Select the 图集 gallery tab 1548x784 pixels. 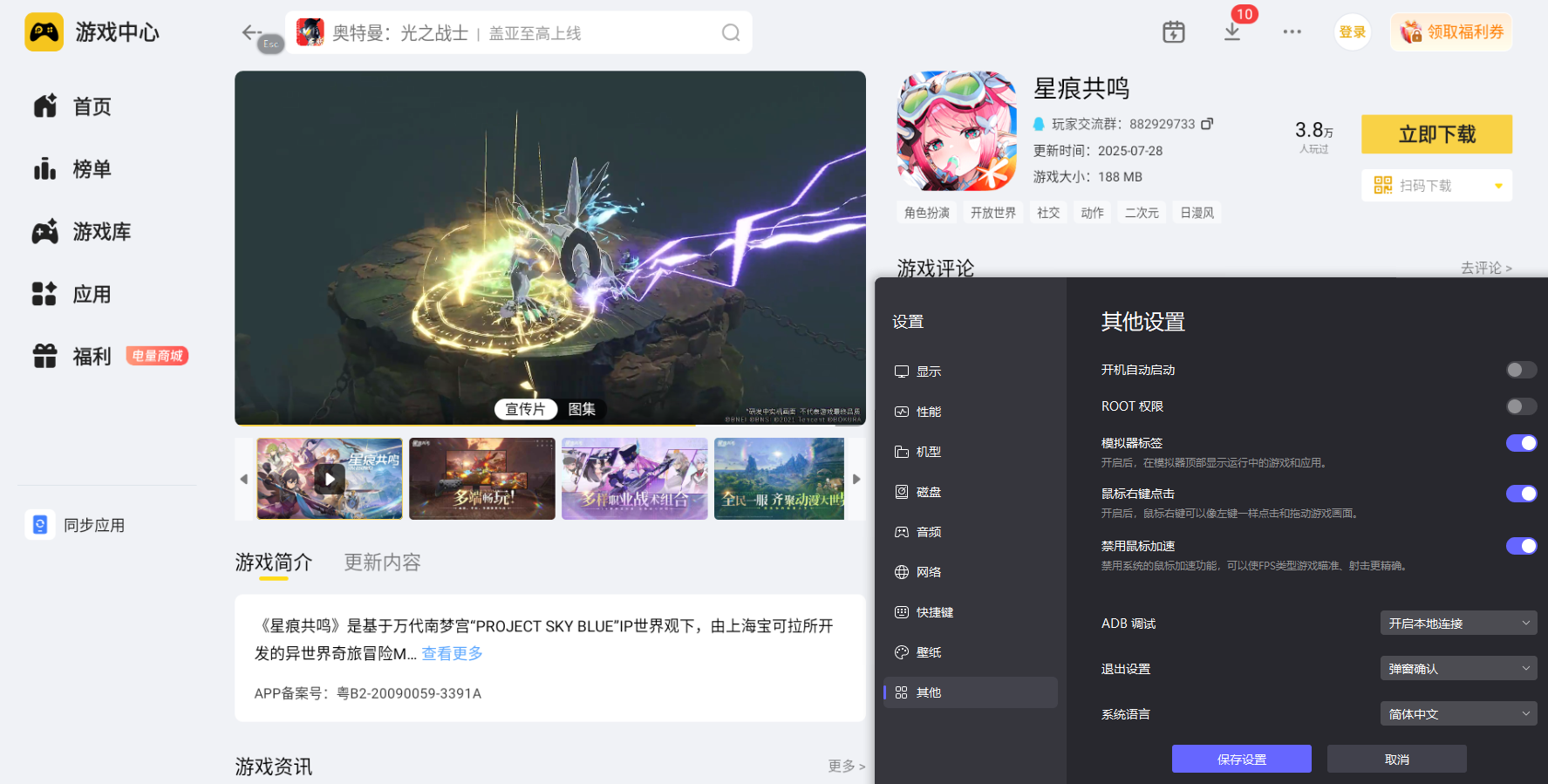(582, 409)
